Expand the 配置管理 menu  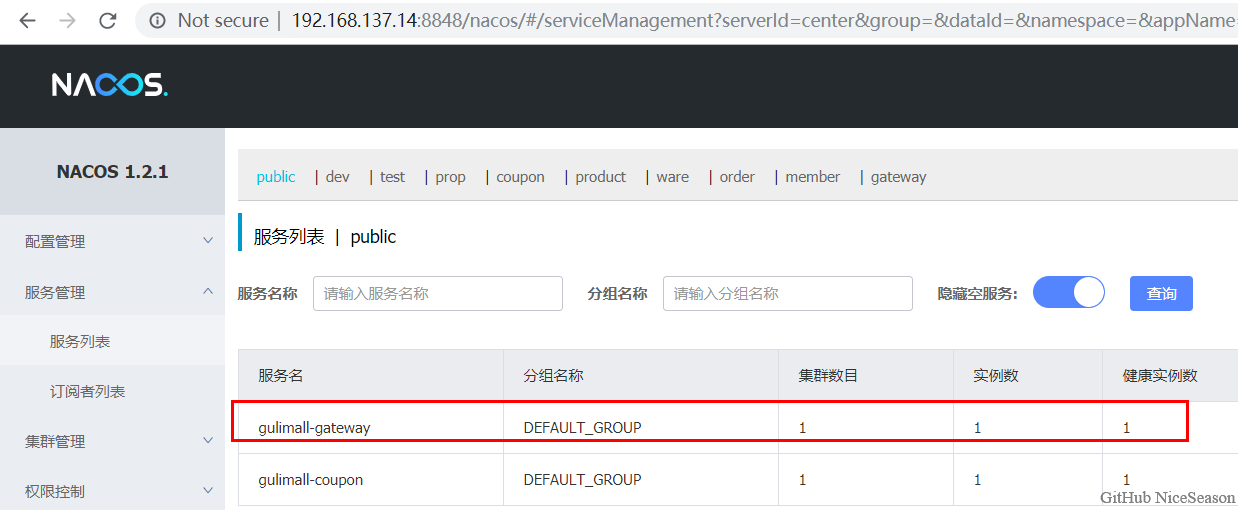(112, 241)
